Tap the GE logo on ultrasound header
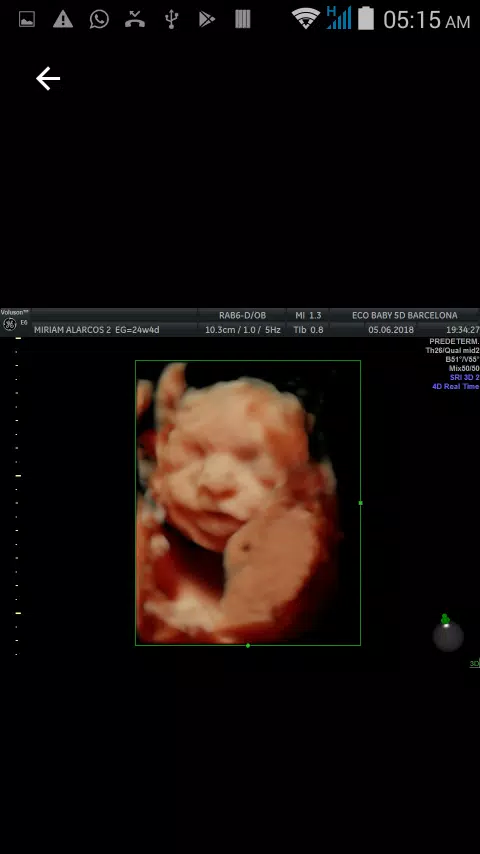 point(9,324)
